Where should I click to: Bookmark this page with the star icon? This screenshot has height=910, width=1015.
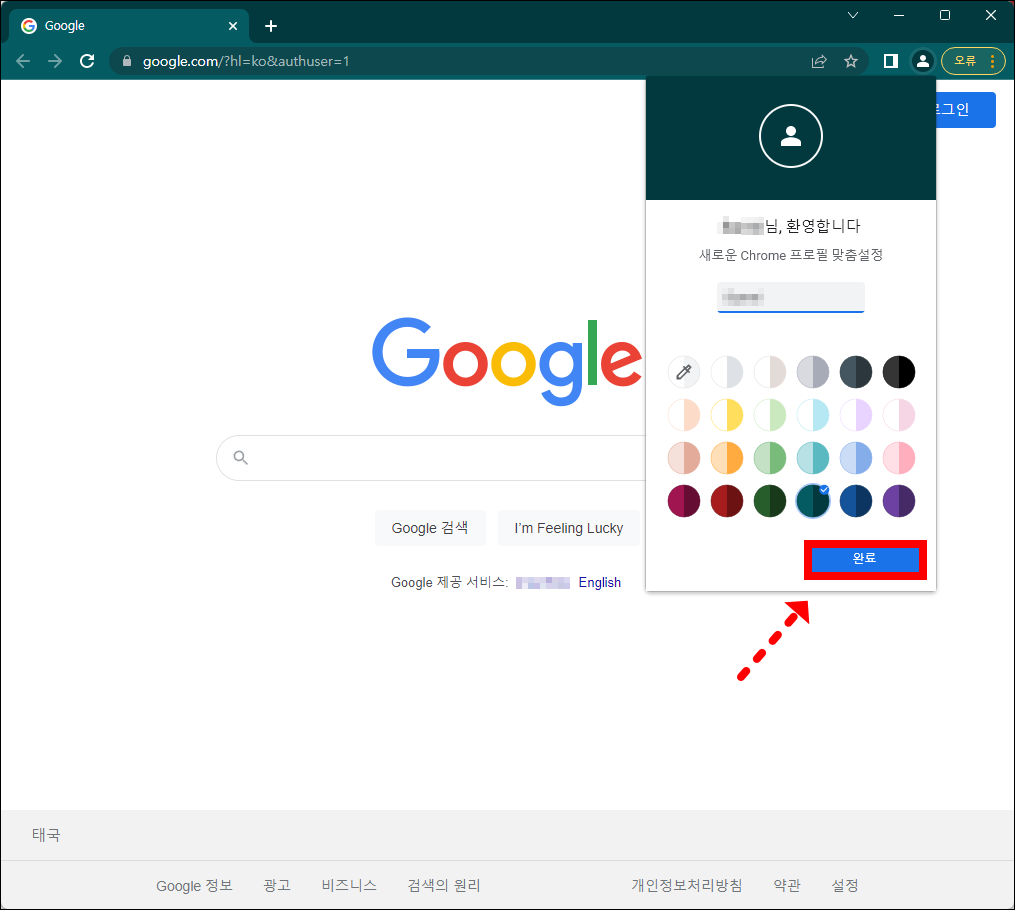point(851,61)
